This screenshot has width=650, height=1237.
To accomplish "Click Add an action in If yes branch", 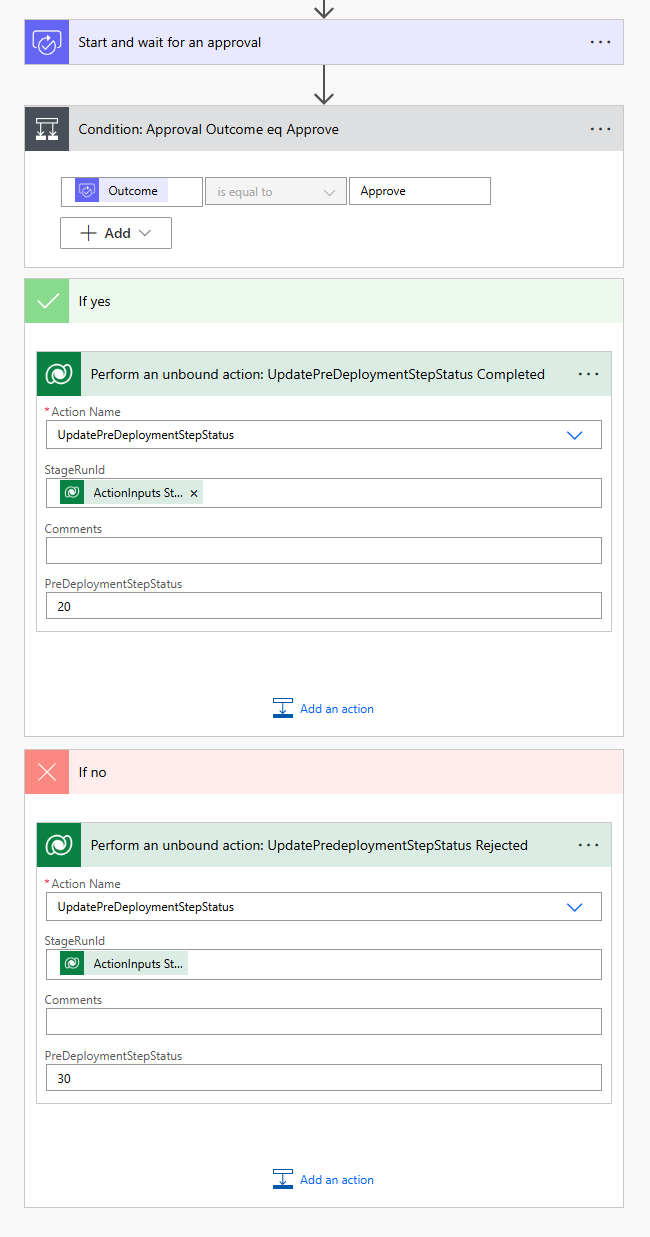I will (x=323, y=708).
